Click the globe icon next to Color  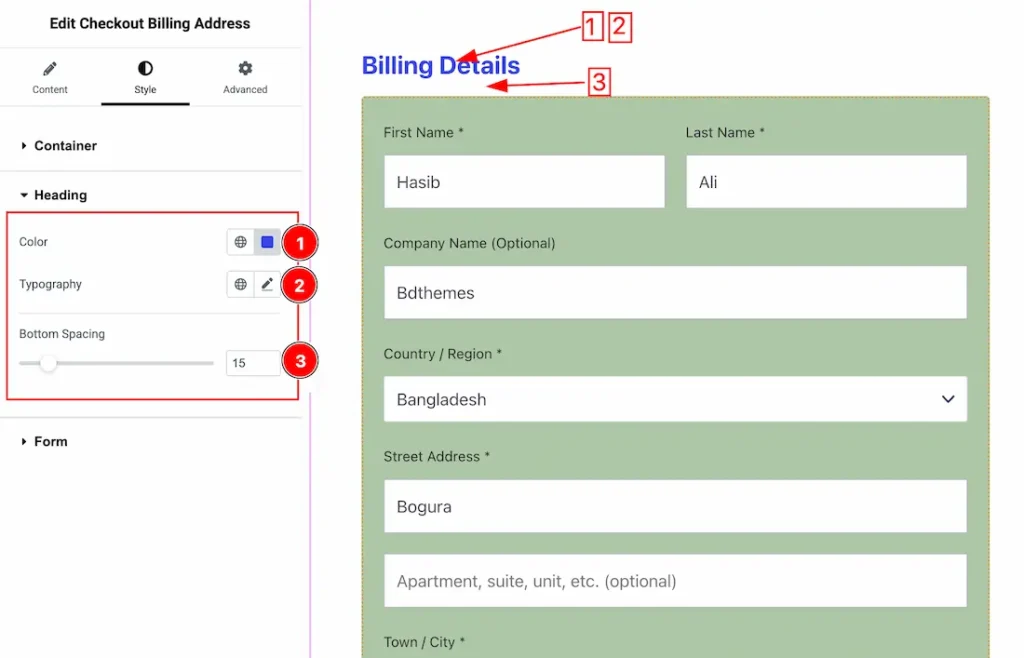click(240, 242)
